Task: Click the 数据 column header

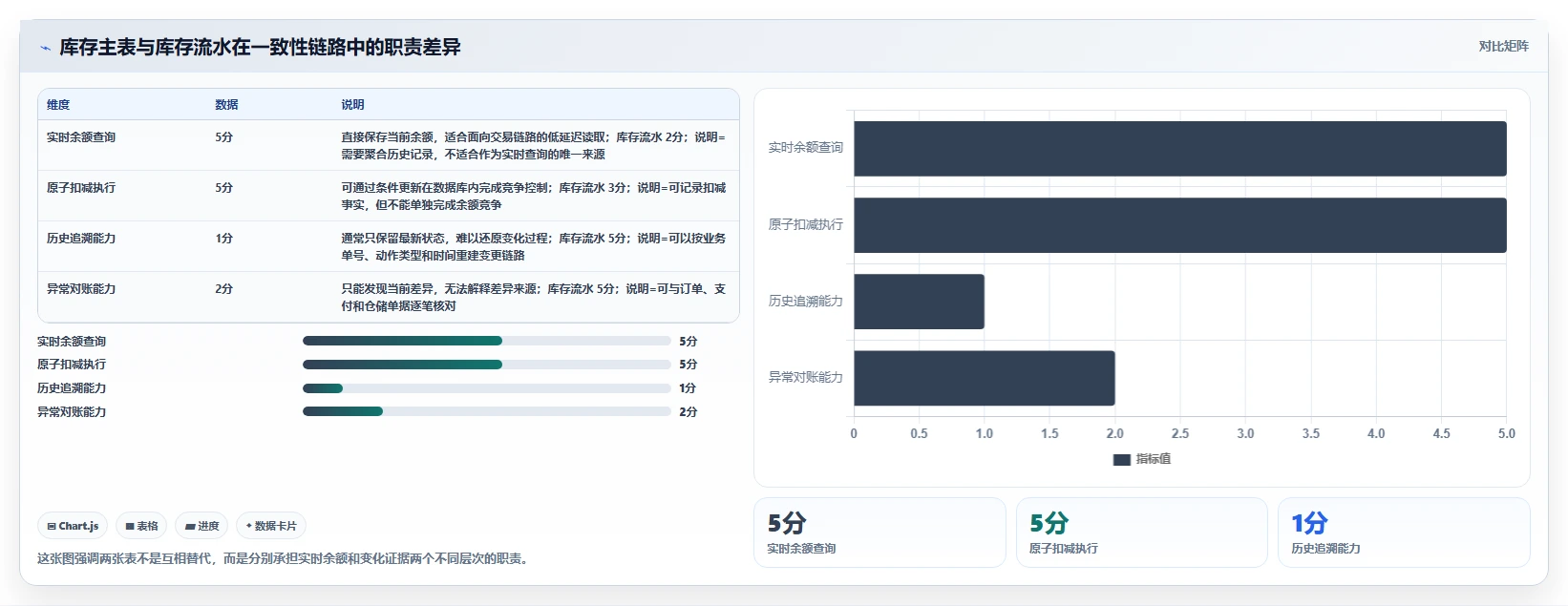Action: click(226, 105)
